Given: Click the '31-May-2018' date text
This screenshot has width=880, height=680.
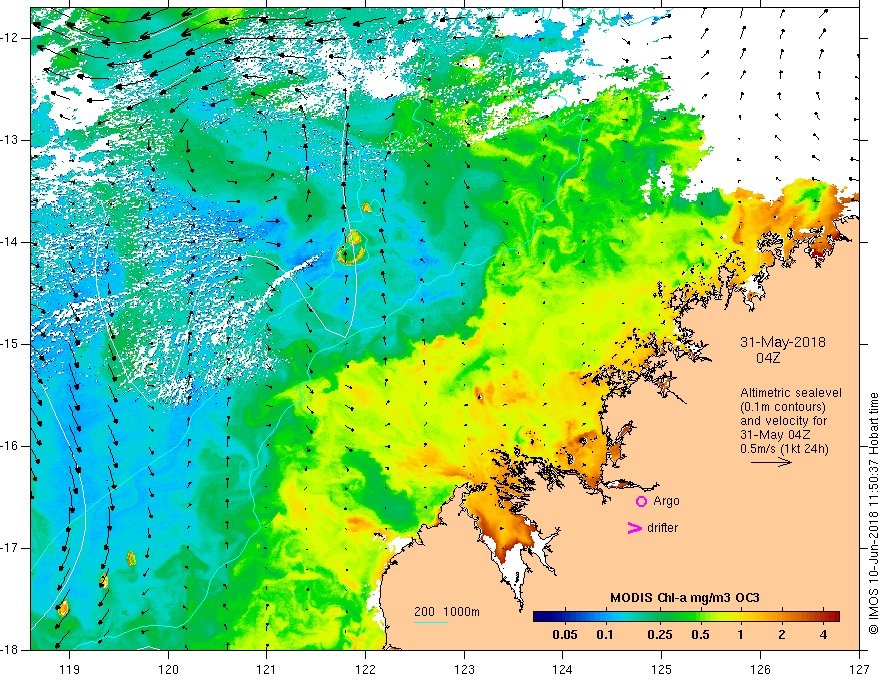Looking at the screenshot, I should 783,342.
